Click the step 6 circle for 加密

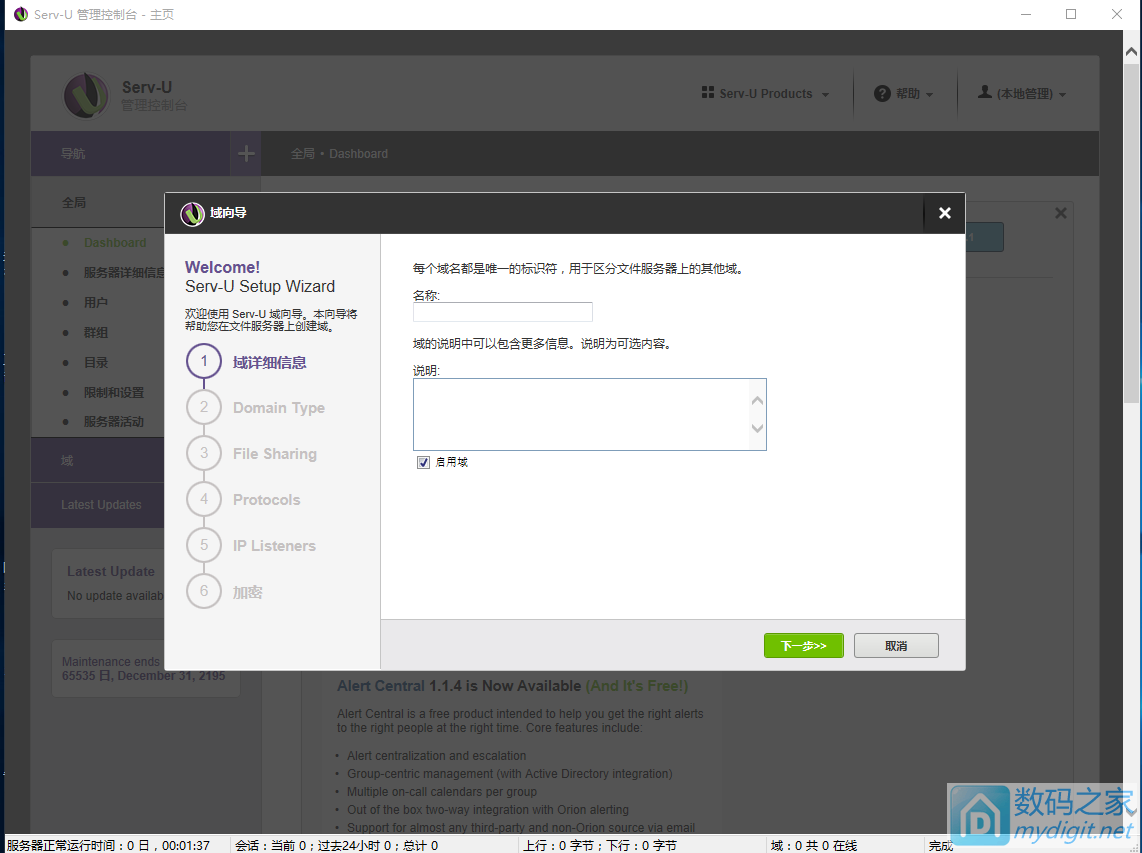tap(204, 591)
